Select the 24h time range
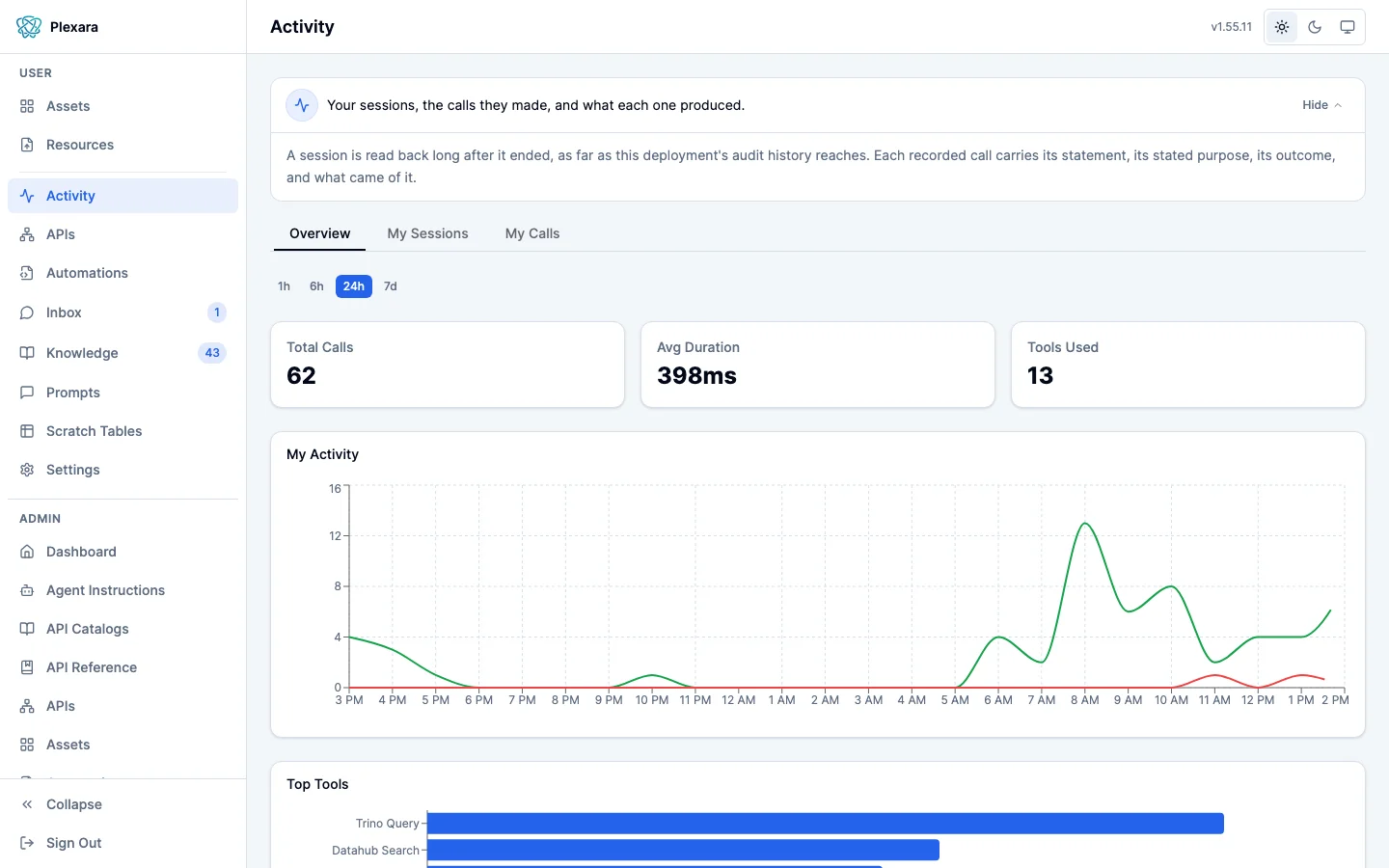 (x=354, y=286)
